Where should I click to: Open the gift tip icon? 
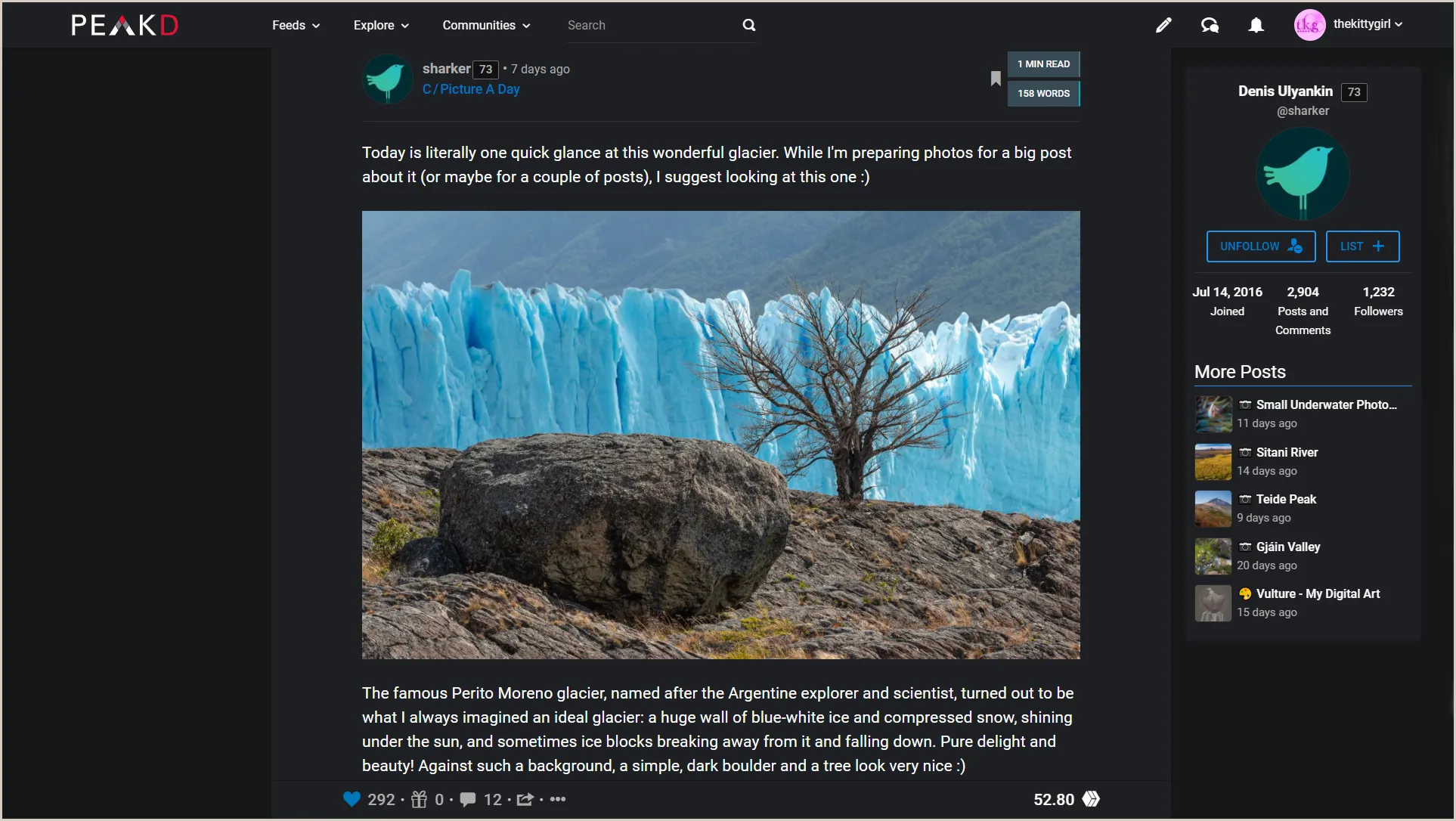click(419, 799)
